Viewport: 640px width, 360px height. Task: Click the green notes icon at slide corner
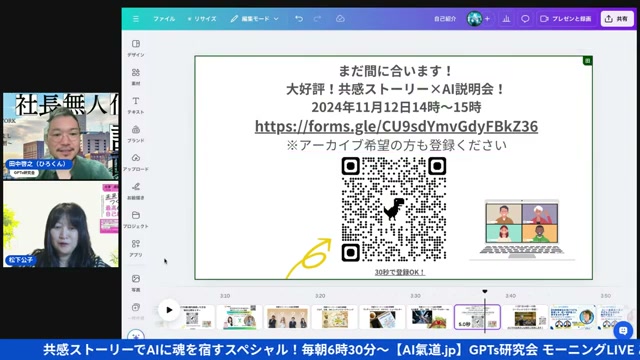pyautogui.click(x=587, y=61)
